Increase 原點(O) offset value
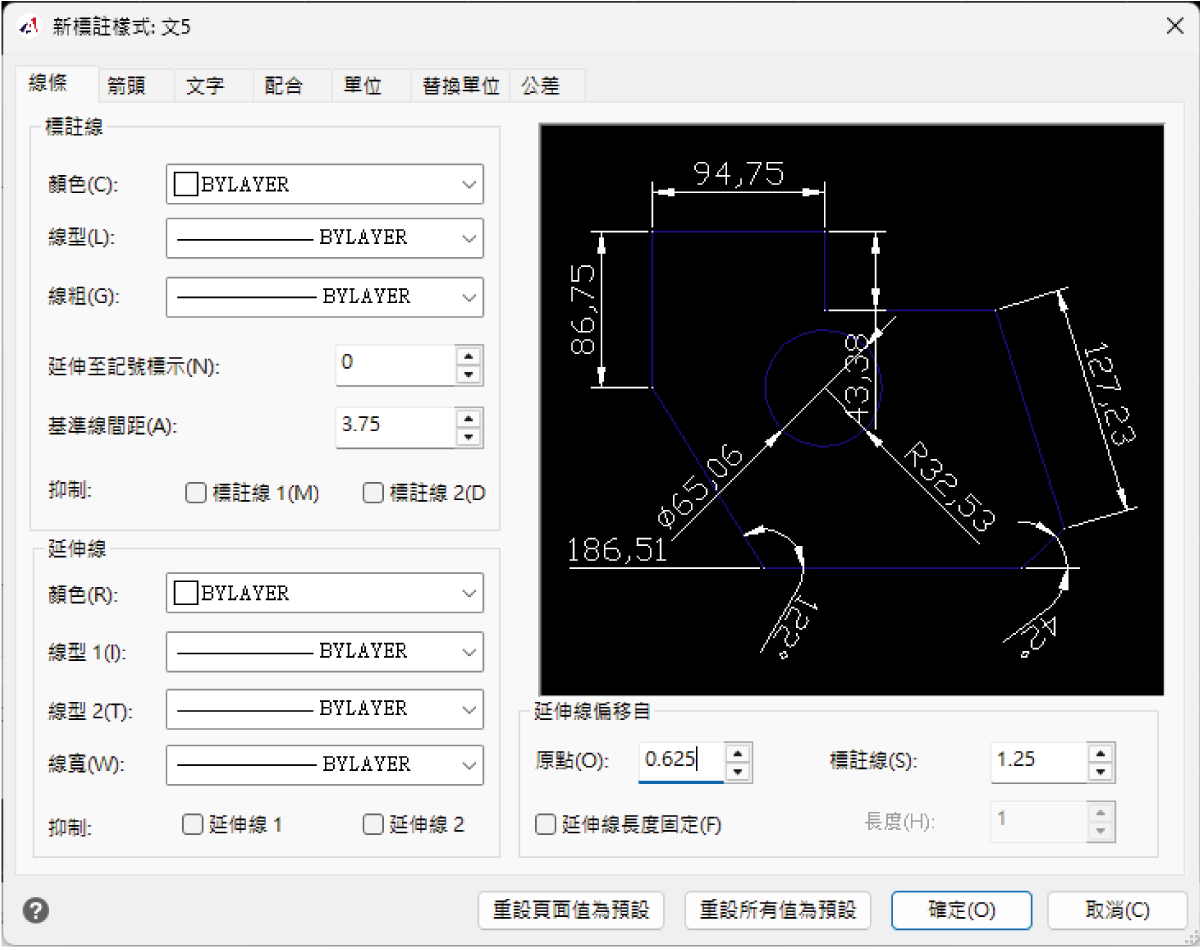The height and width of the screenshot is (950, 1200). pyautogui.click(x=738, y=752)
